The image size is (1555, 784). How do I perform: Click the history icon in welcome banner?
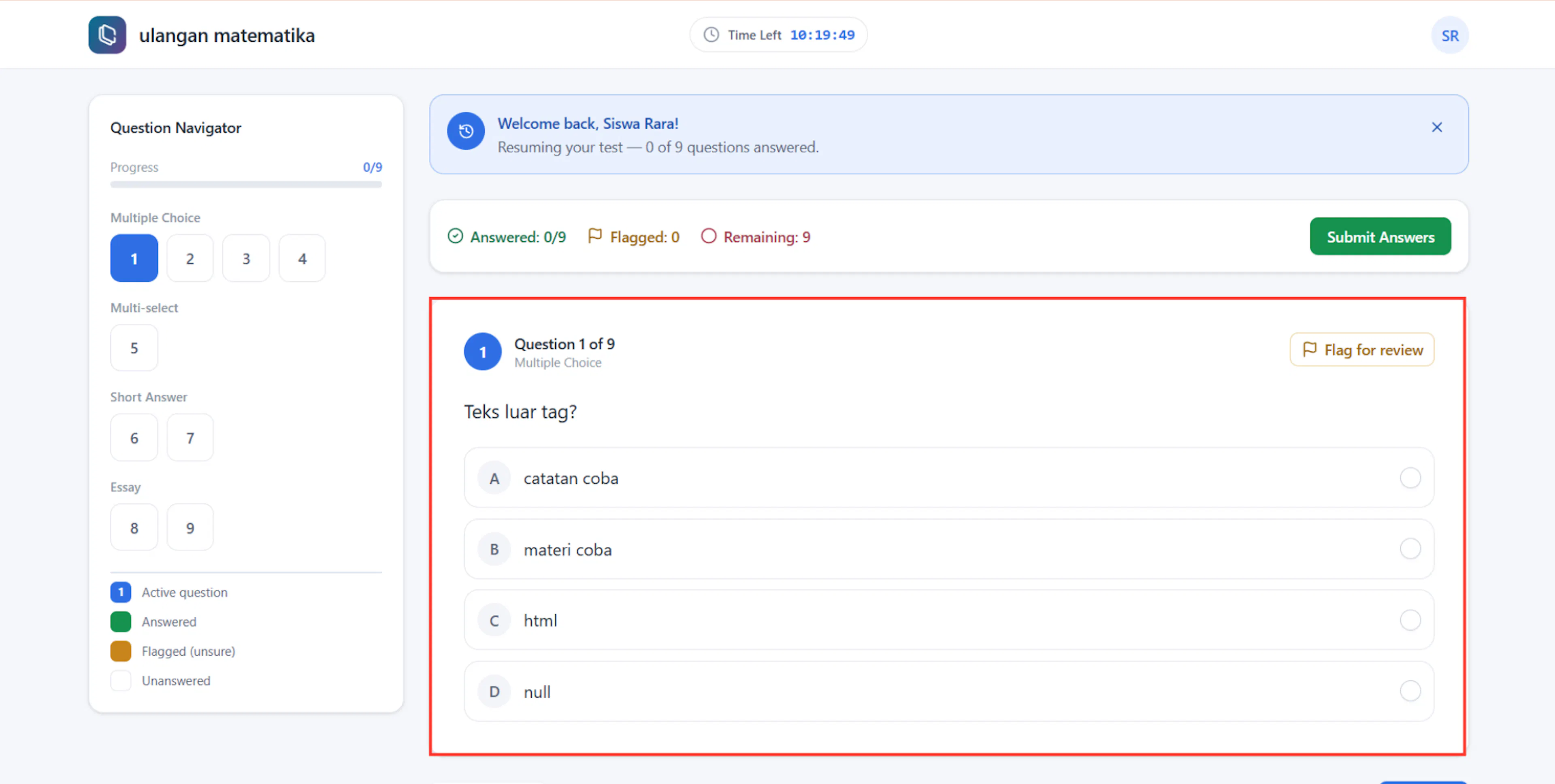pyautogui.click(x=465, y=131)
